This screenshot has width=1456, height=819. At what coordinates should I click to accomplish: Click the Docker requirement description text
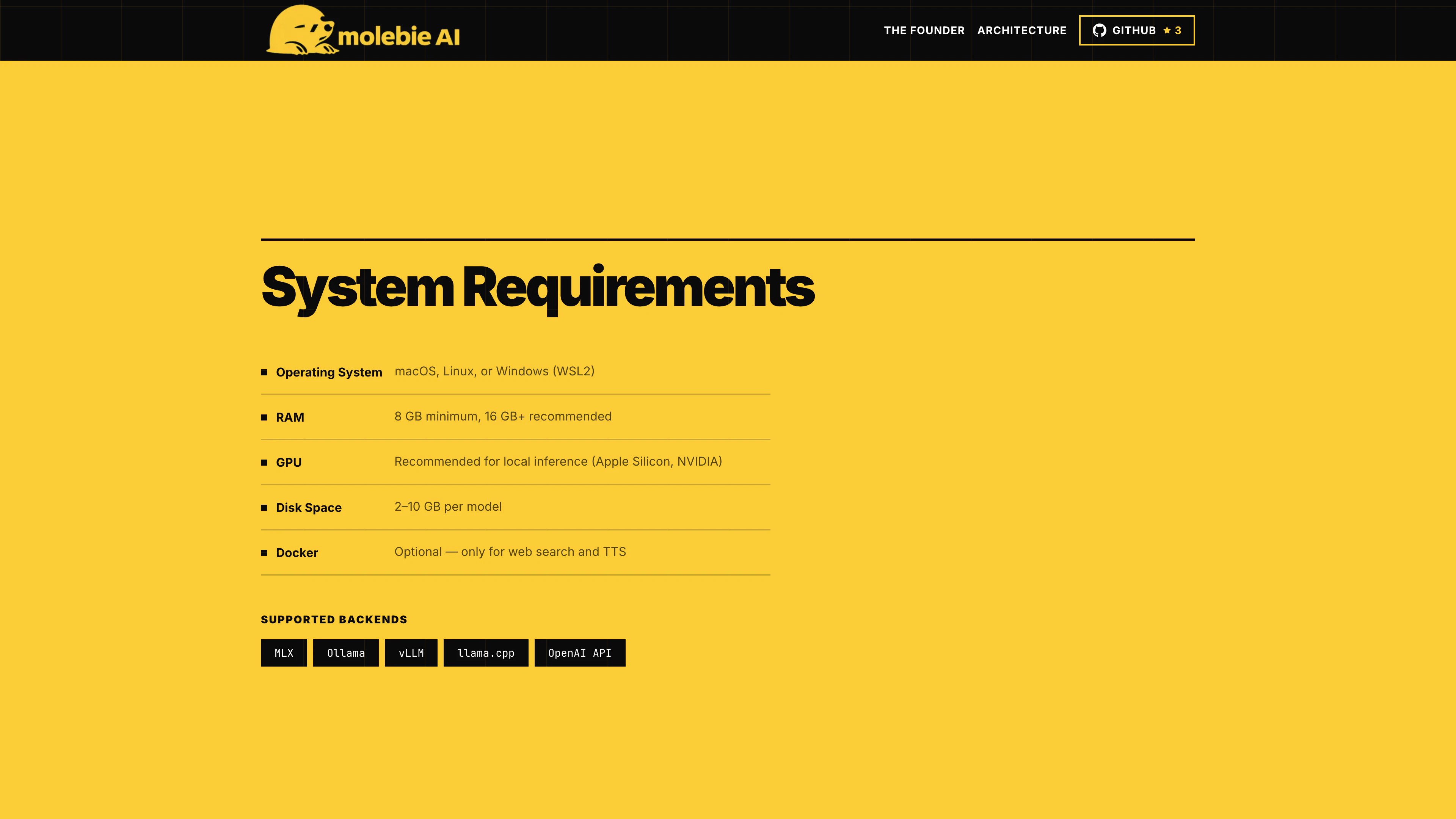(510, 552)
